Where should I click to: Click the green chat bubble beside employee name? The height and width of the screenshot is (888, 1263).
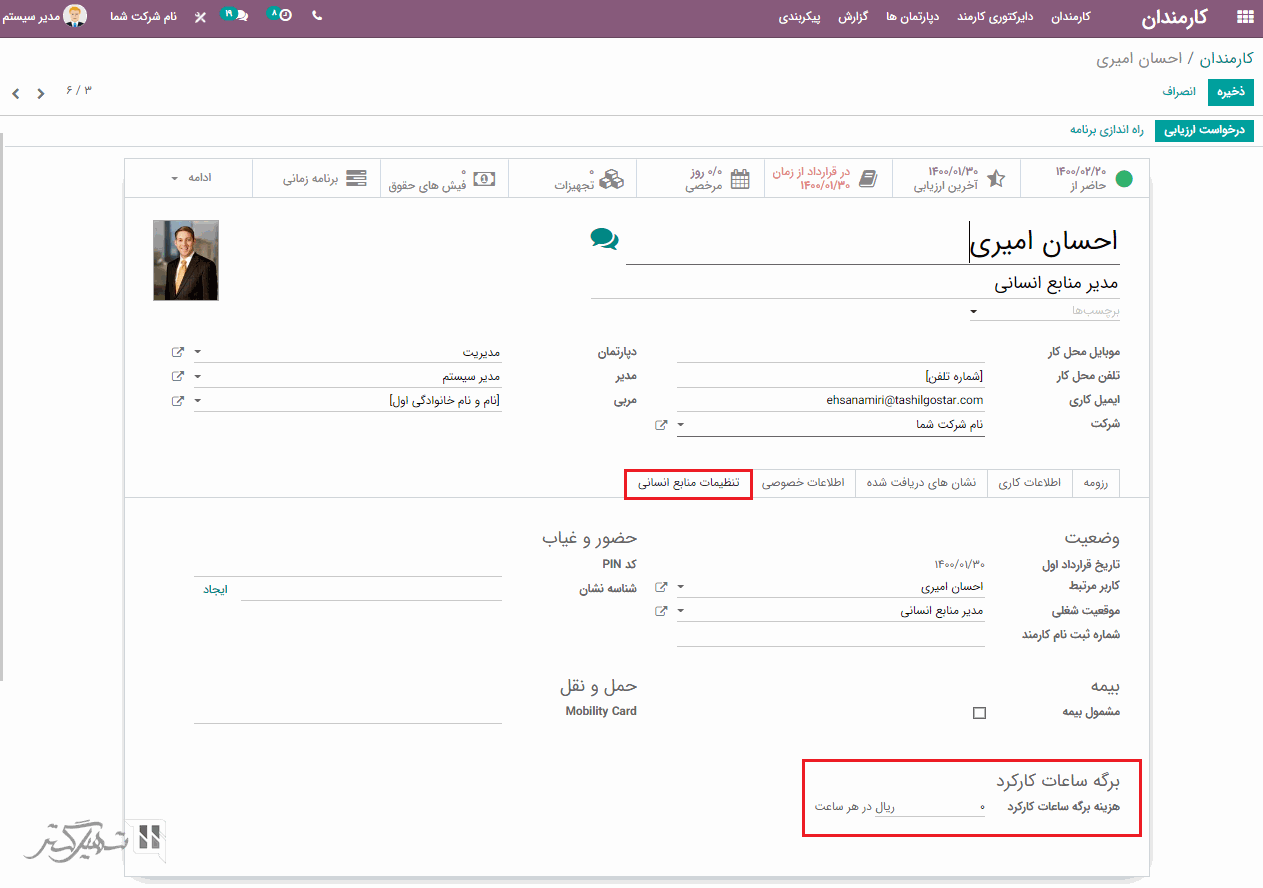(x=604, y=238)
